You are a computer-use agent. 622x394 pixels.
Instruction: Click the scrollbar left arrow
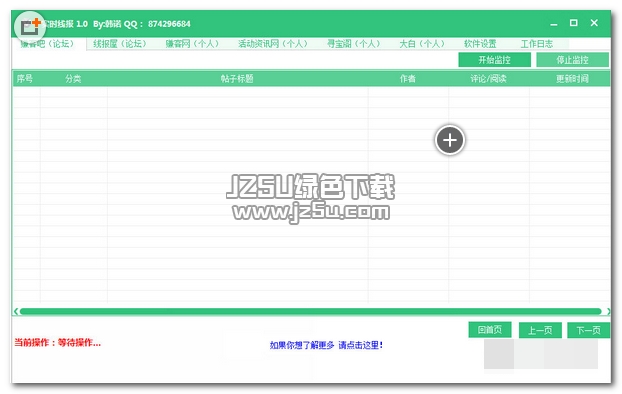click(x=16, y=311)
